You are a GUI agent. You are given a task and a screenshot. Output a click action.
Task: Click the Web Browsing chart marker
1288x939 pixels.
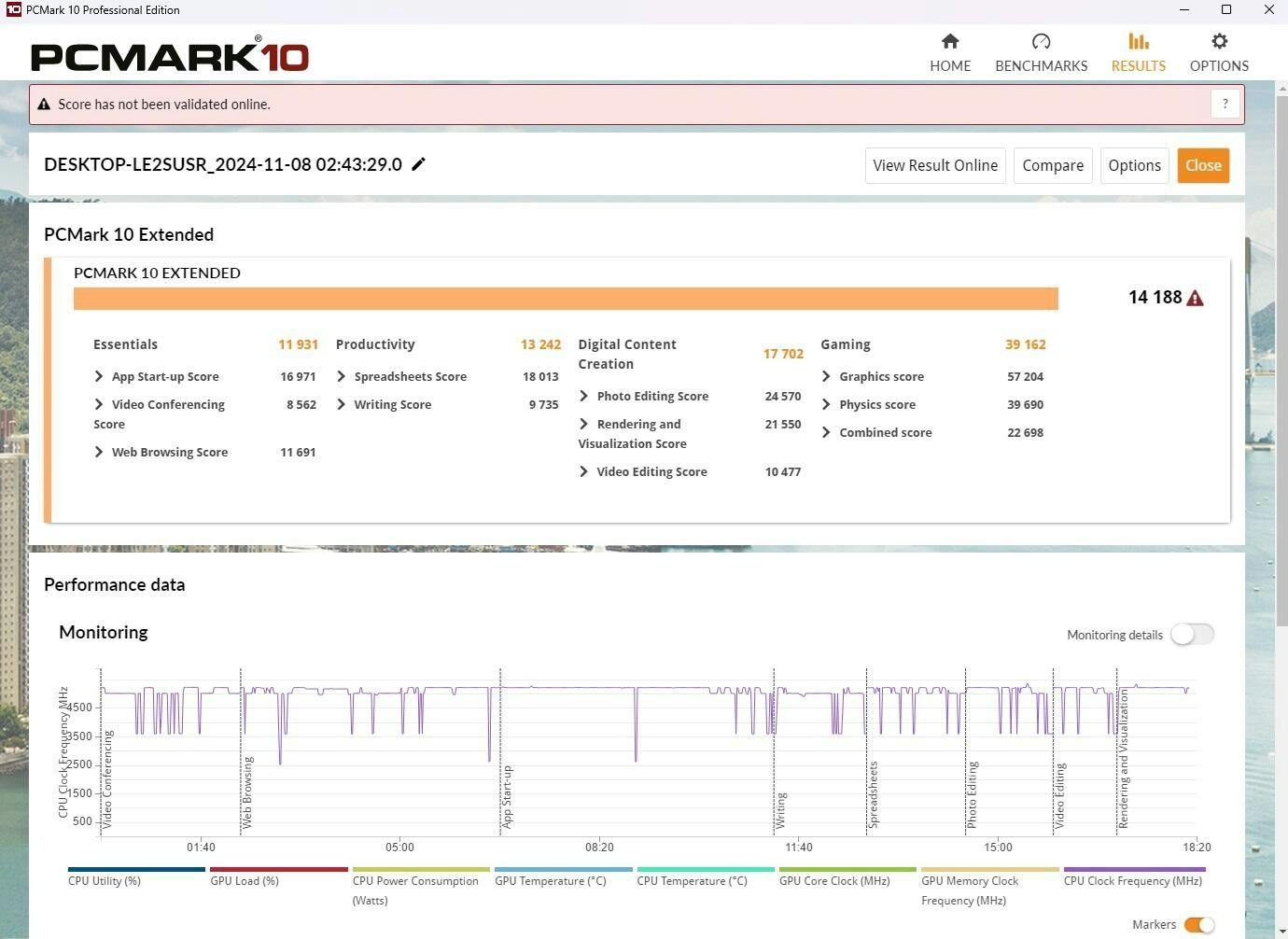(x=247, y=792)
